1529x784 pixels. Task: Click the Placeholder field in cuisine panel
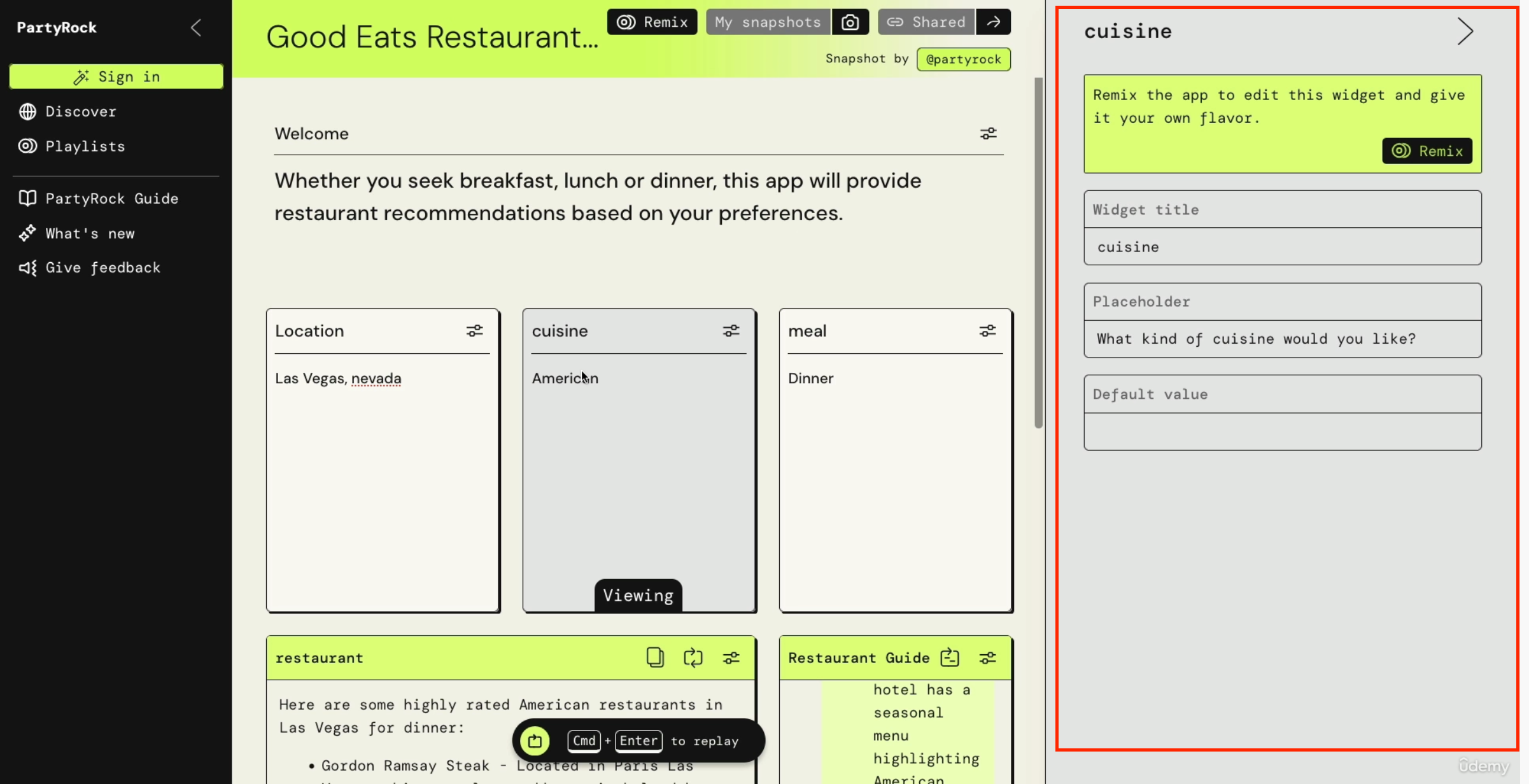pyautogui.click(x=1283, y=339)
